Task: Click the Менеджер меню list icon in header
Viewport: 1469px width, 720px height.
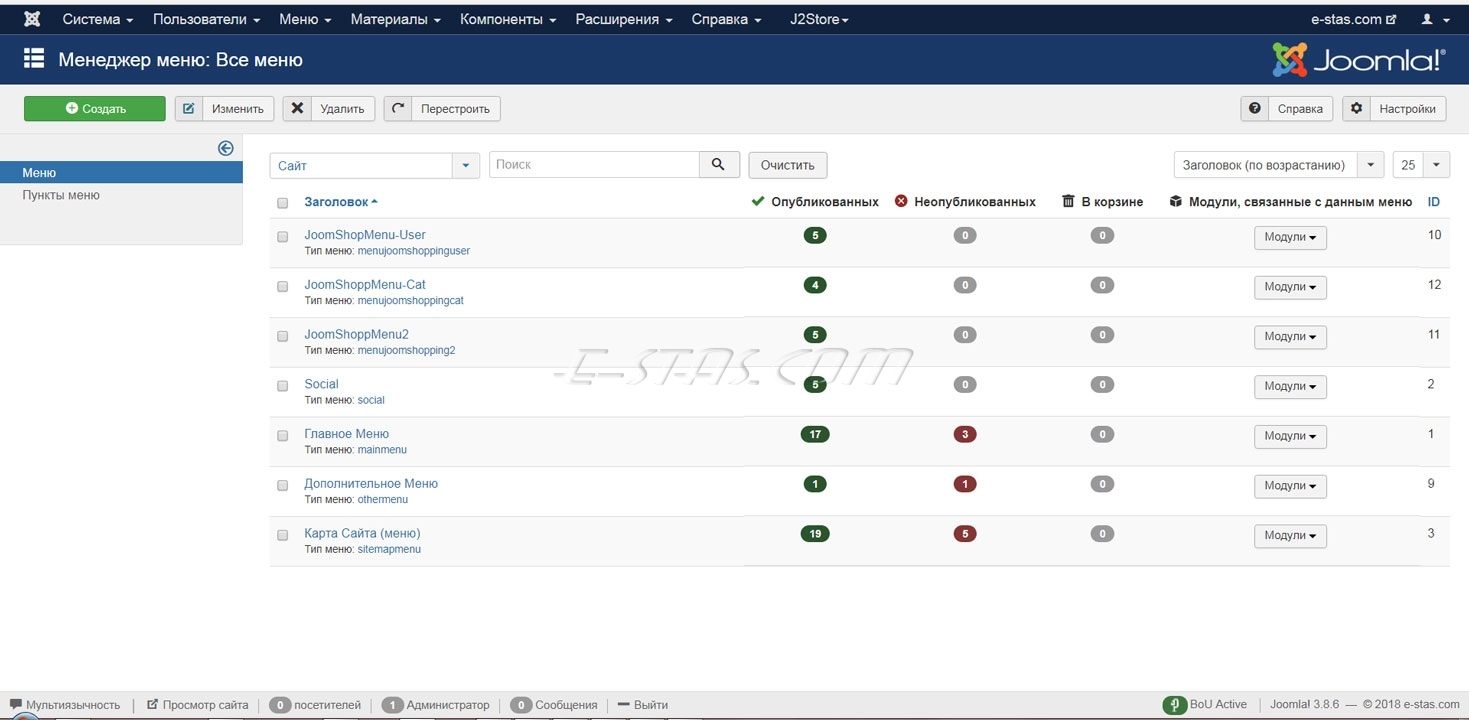Action: (x=34, y=59)
